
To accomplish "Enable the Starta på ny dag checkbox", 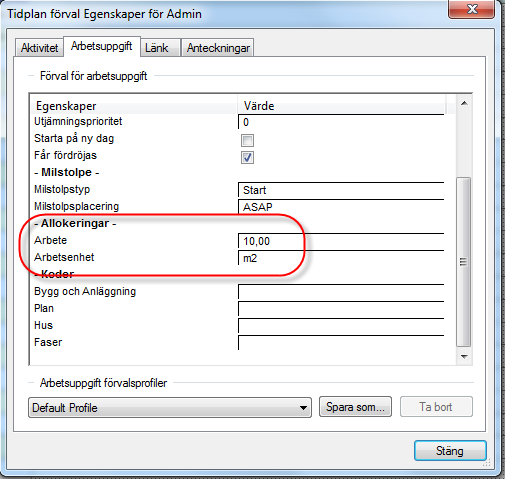I will [x=247, y=140].
